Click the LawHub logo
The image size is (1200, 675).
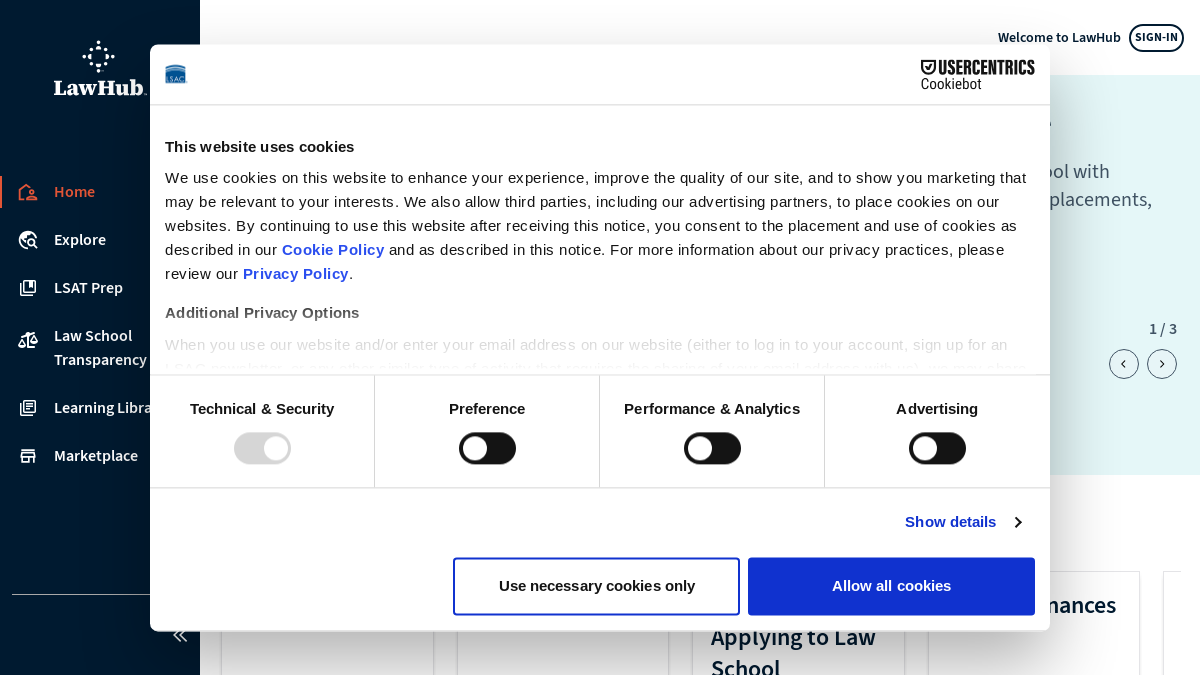click(100, 69)
